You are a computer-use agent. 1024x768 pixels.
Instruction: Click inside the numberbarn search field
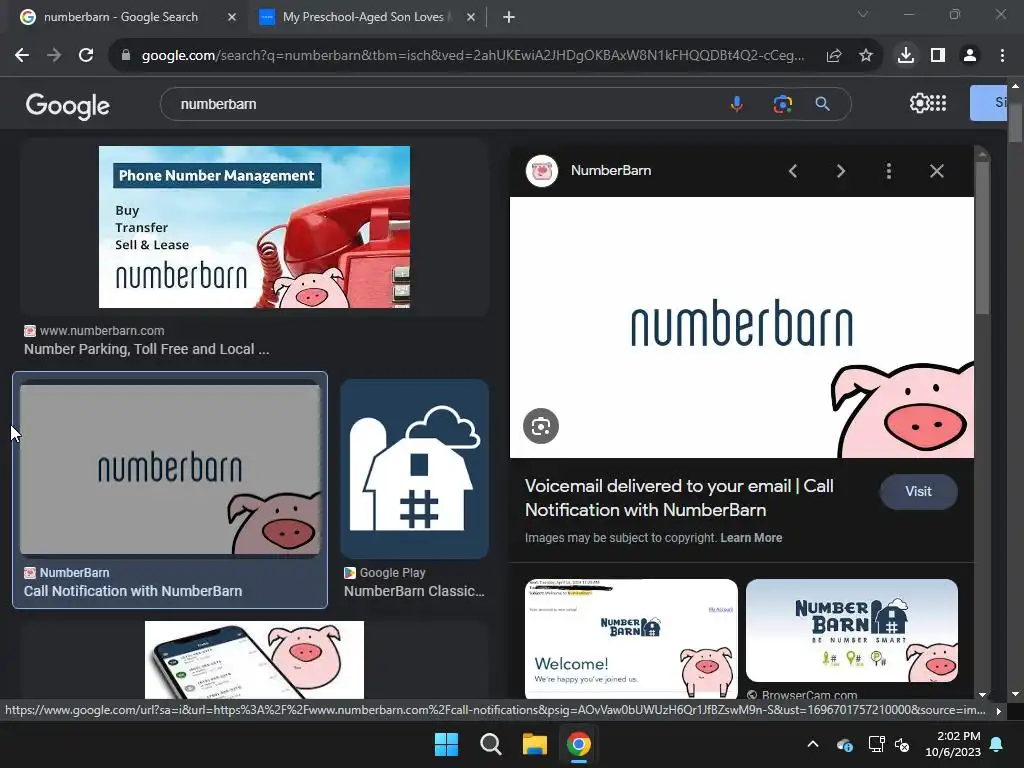click(444, 104)
